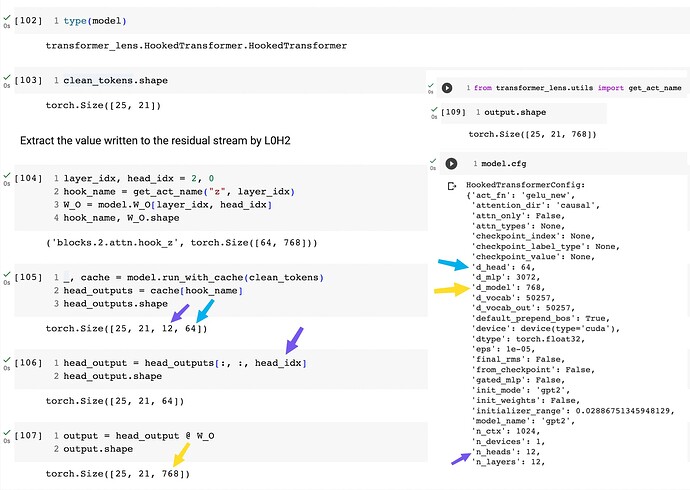Click the HookedTransformerConfig output header
This screenshot has width=690, height=490.
coord(525,185)
